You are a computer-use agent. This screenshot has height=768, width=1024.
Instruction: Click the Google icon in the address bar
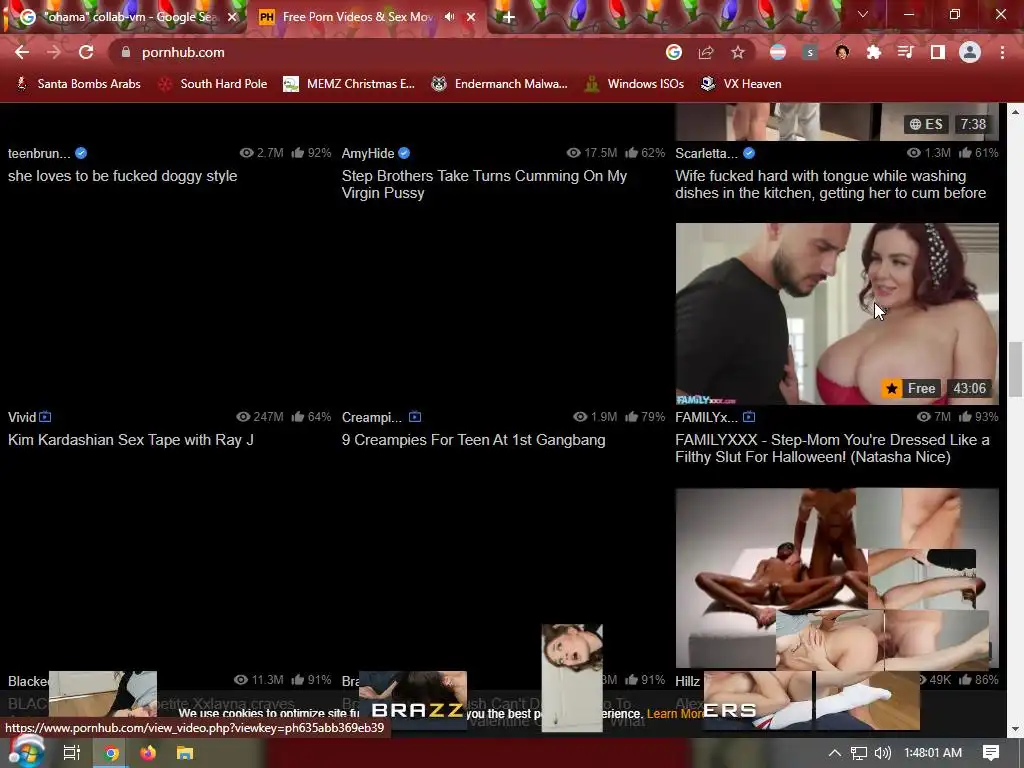coord(674,52)
